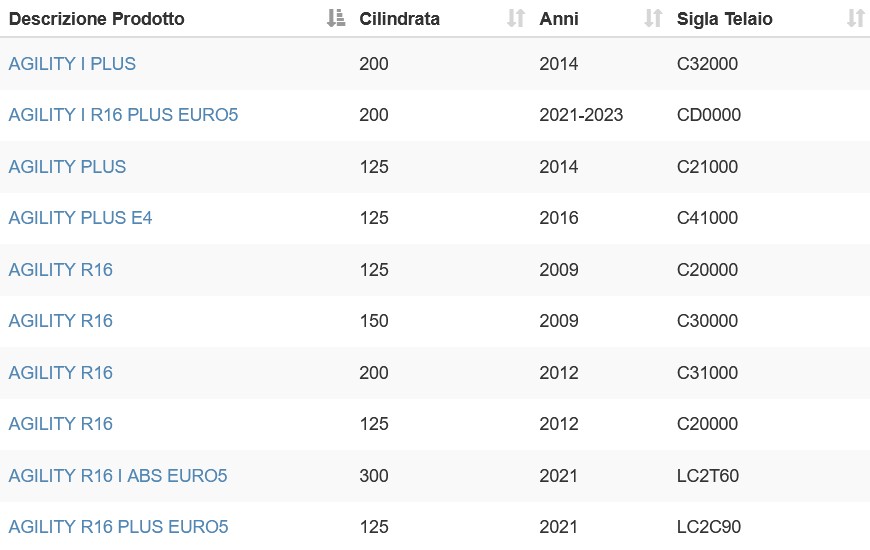Click the Sigla Telaio sort arrows

point(856,18)
